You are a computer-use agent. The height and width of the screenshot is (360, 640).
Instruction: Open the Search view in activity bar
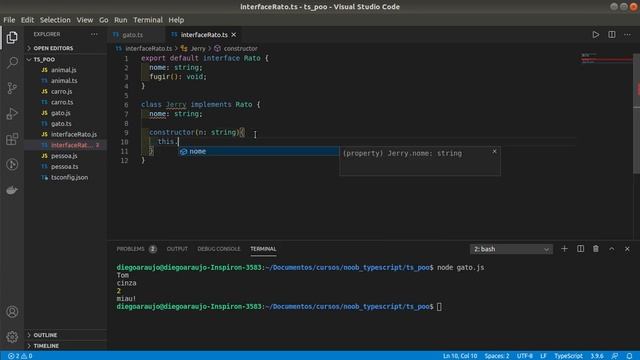(x=12, y=62)
